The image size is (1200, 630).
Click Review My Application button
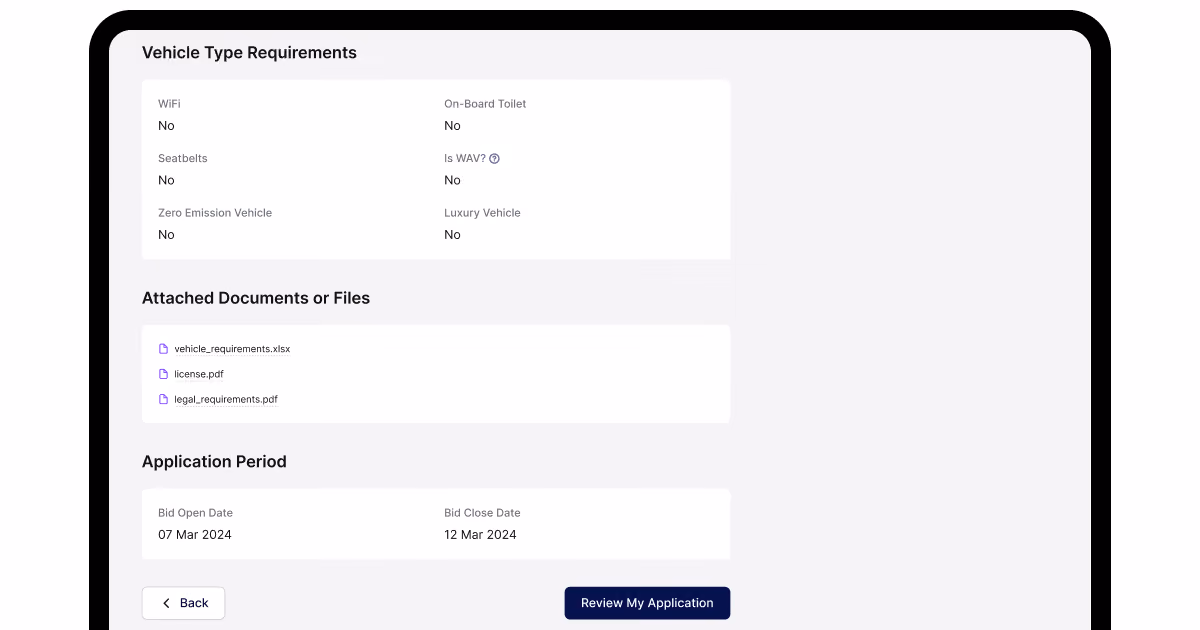point(647,603)
